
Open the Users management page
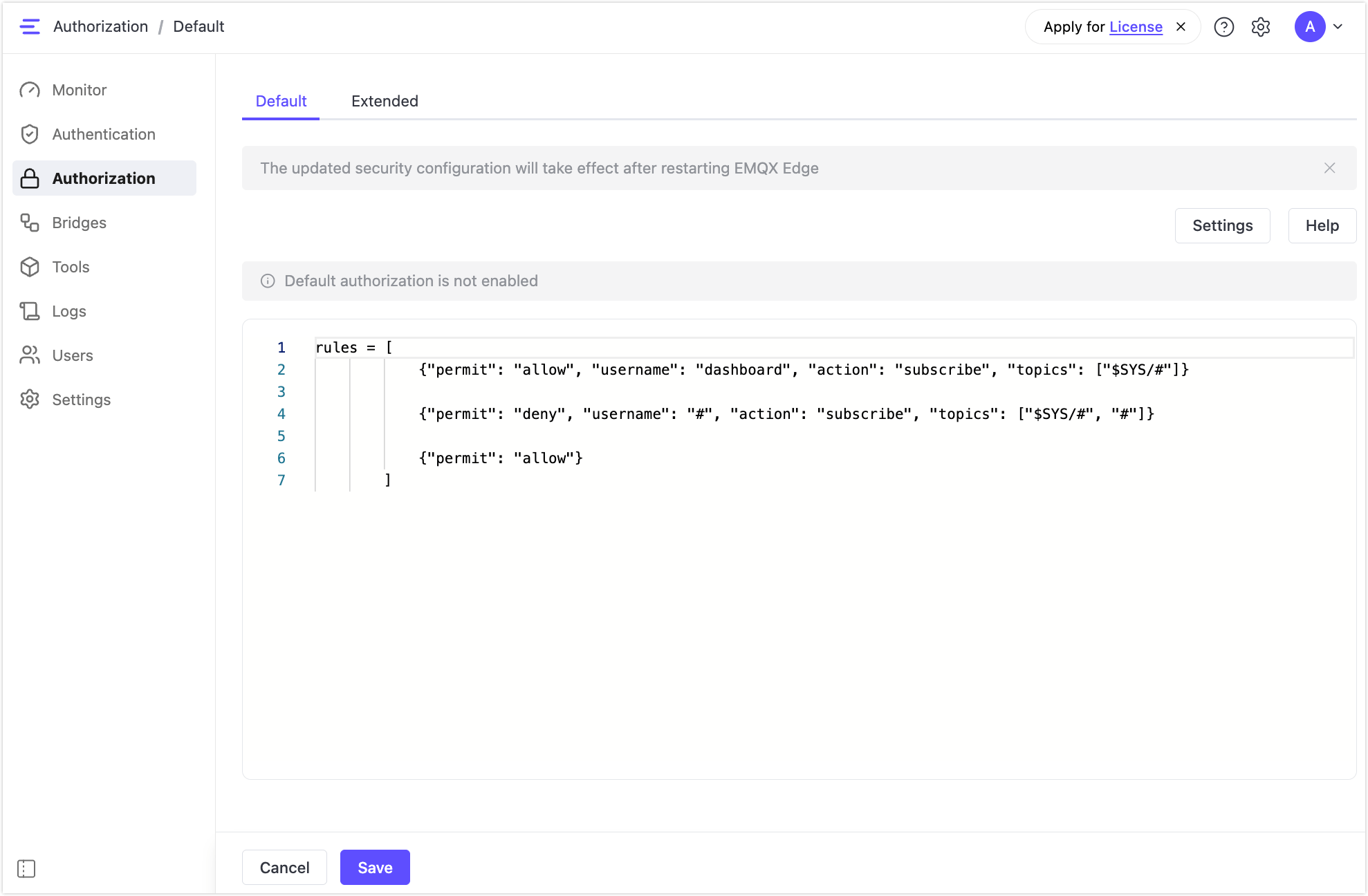tap(72, 355)
